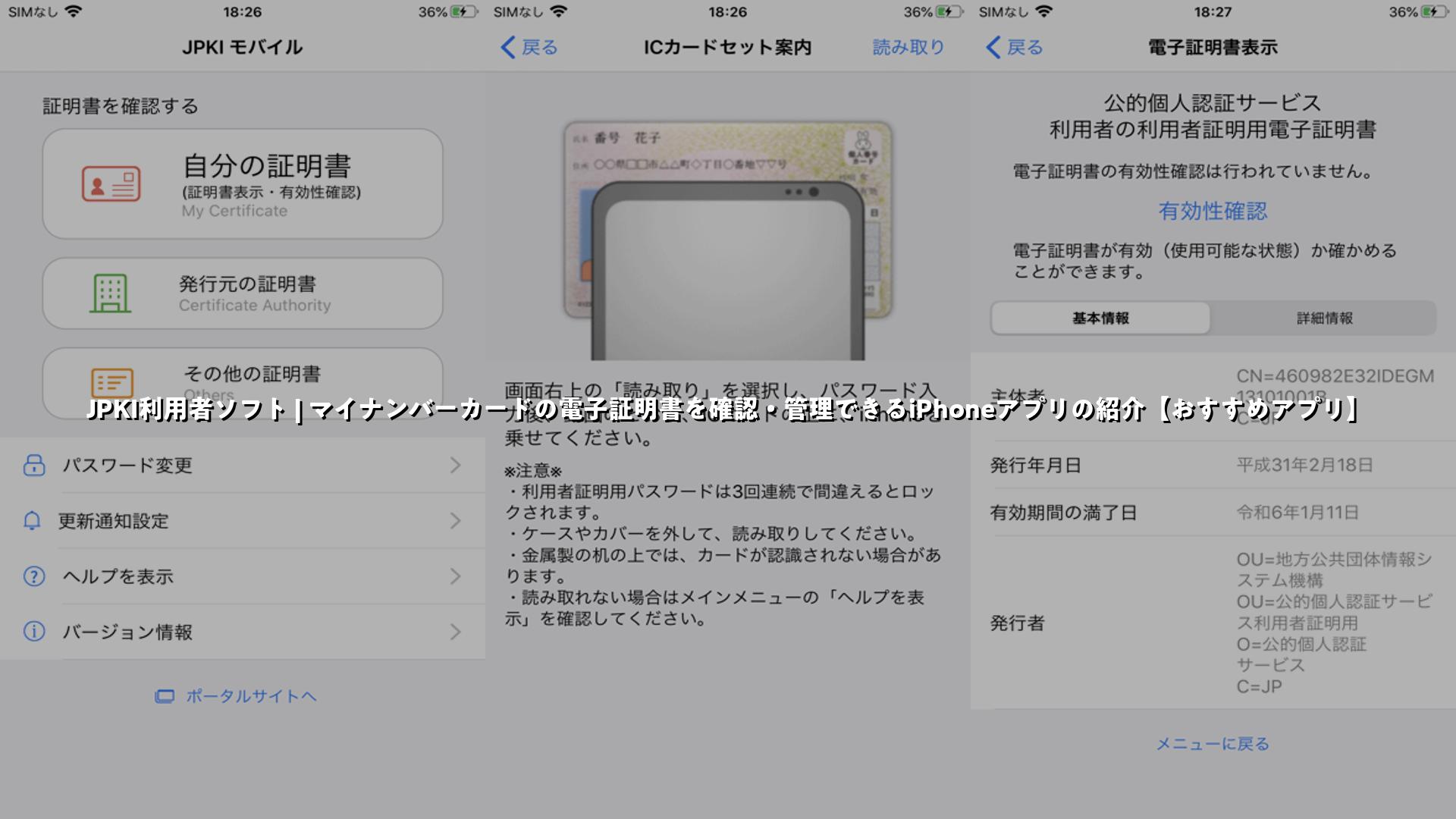The width and height of the screenshot is (1456, 819).
Task: Select the バージョン情報 menu row
Action: click(243, 632)
